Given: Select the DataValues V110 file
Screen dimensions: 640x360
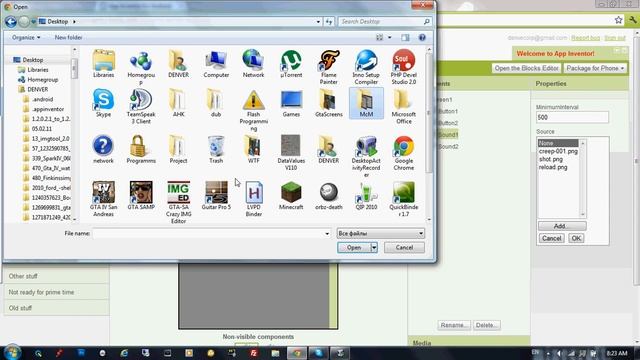Looking at the screenshot, I should 291,153.
